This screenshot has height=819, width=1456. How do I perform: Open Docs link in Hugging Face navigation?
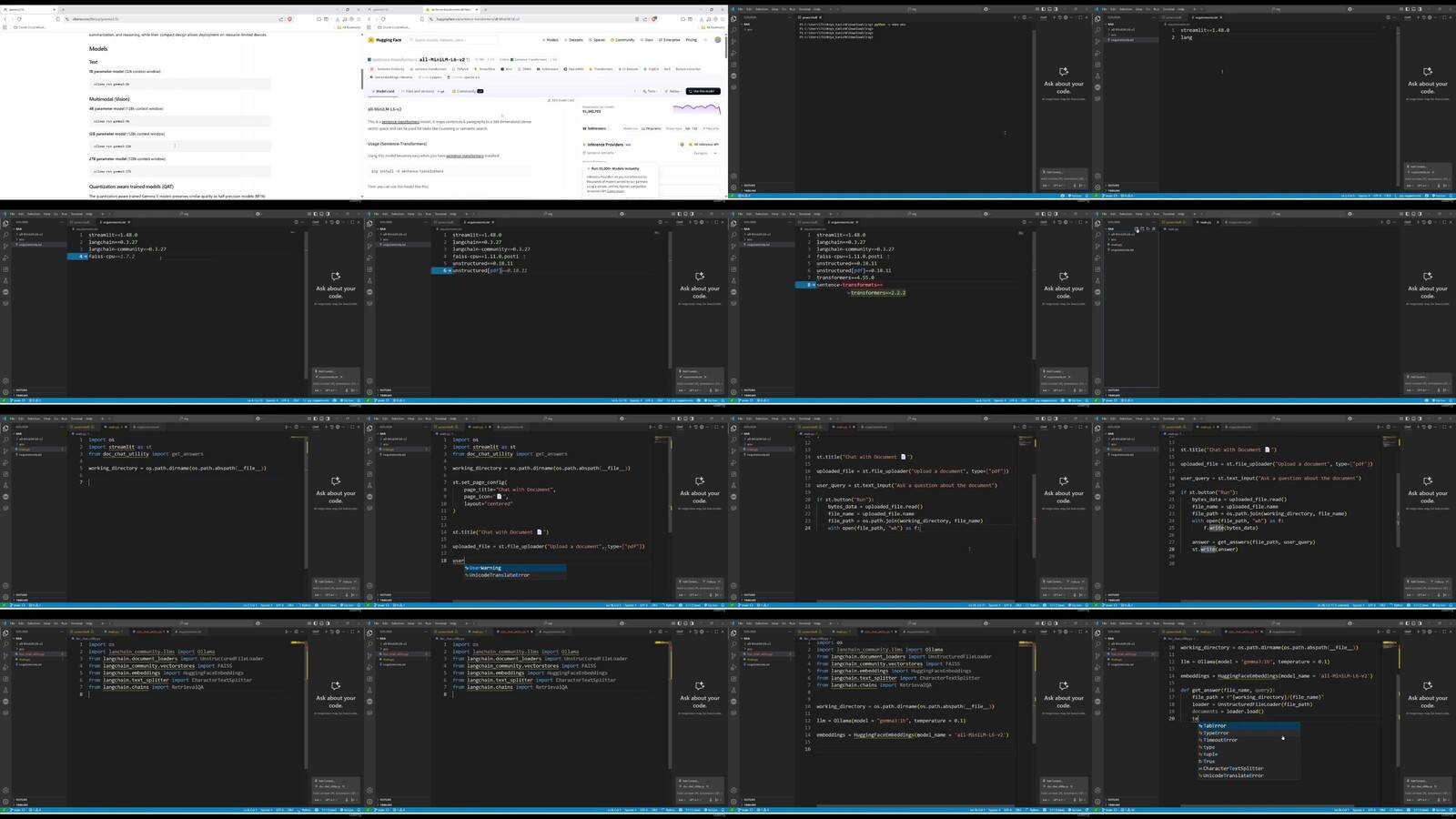(x=647, y=40)
